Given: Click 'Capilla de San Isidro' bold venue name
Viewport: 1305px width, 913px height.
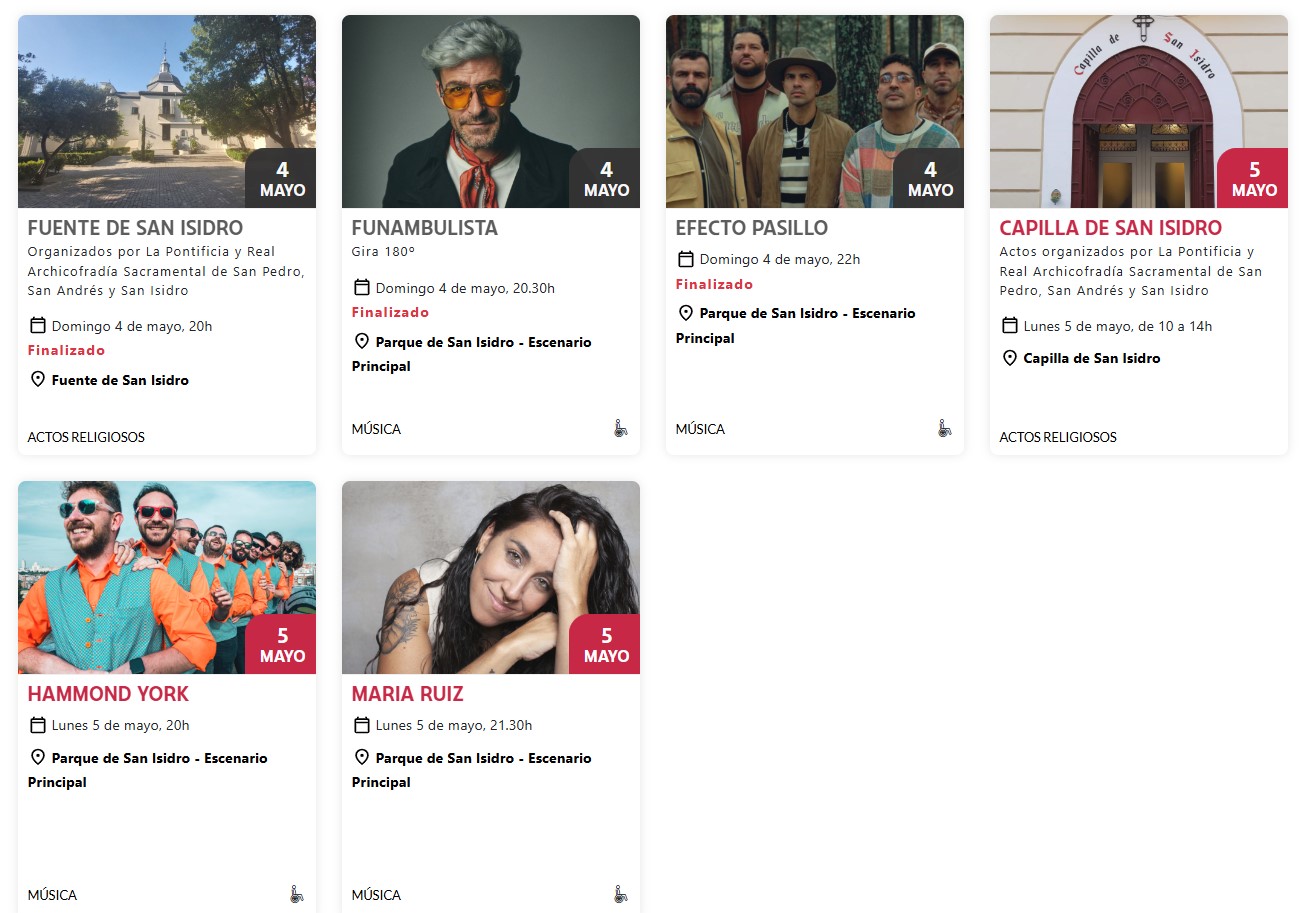Looking at the screenshot, I should [1092, 358].
